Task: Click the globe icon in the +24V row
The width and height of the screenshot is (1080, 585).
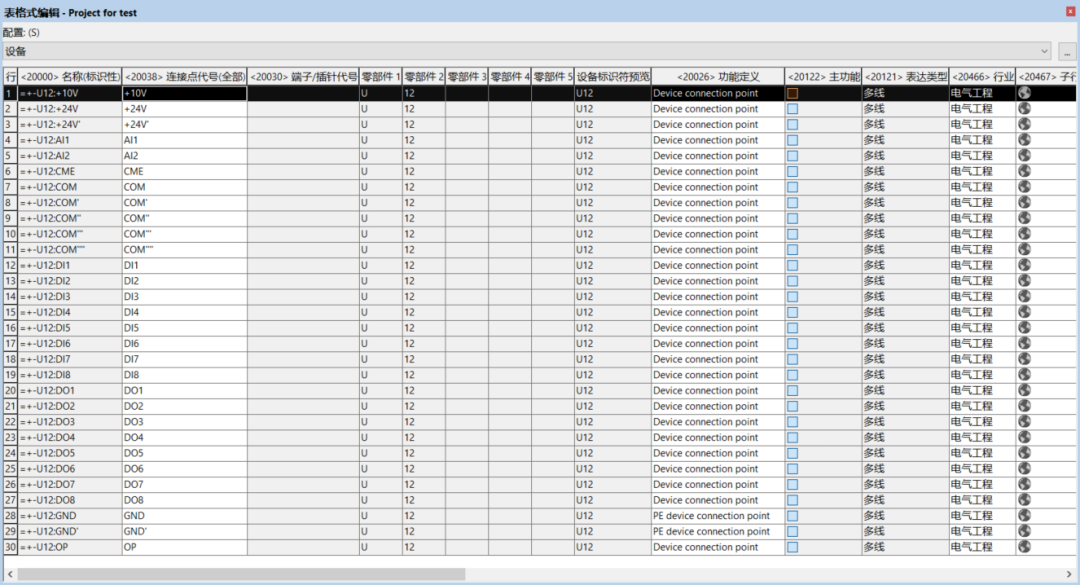Action: 1024,108
